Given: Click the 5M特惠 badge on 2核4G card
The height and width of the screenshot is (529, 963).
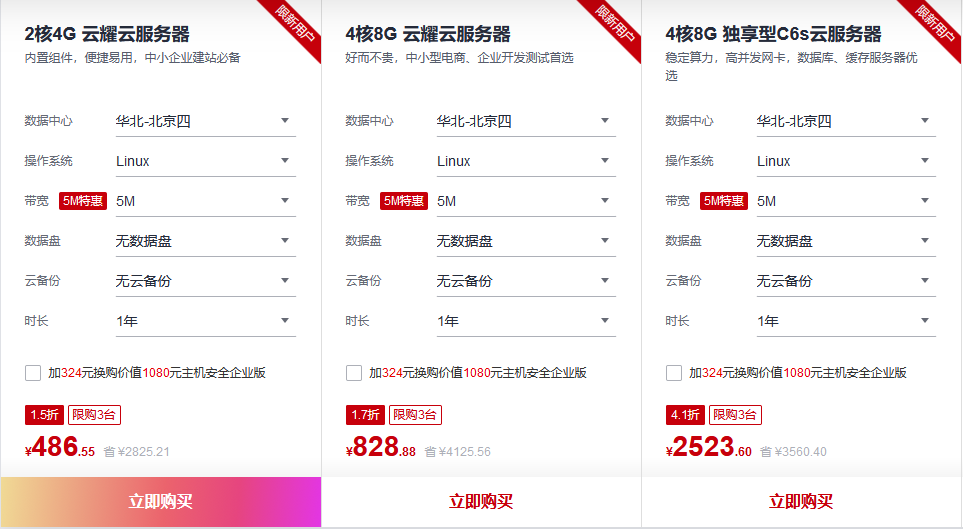Looking at the screenshot, I should point(83,201).
